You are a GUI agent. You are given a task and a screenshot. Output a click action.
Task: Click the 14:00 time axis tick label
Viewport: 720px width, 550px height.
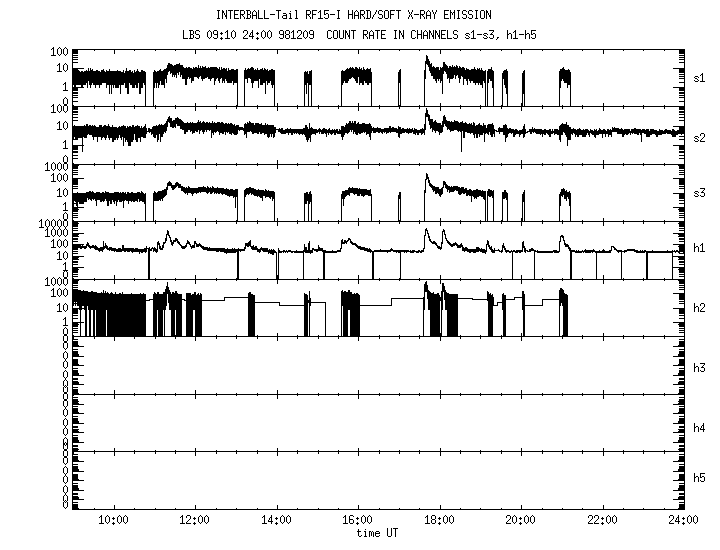(x=276, y=520)
